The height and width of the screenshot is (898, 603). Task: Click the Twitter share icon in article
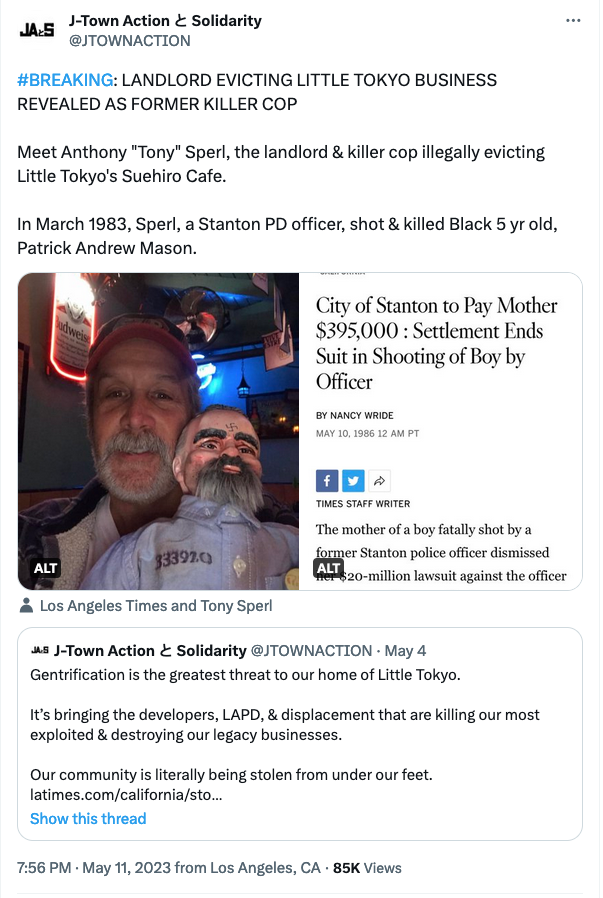[x=353, y=480]
